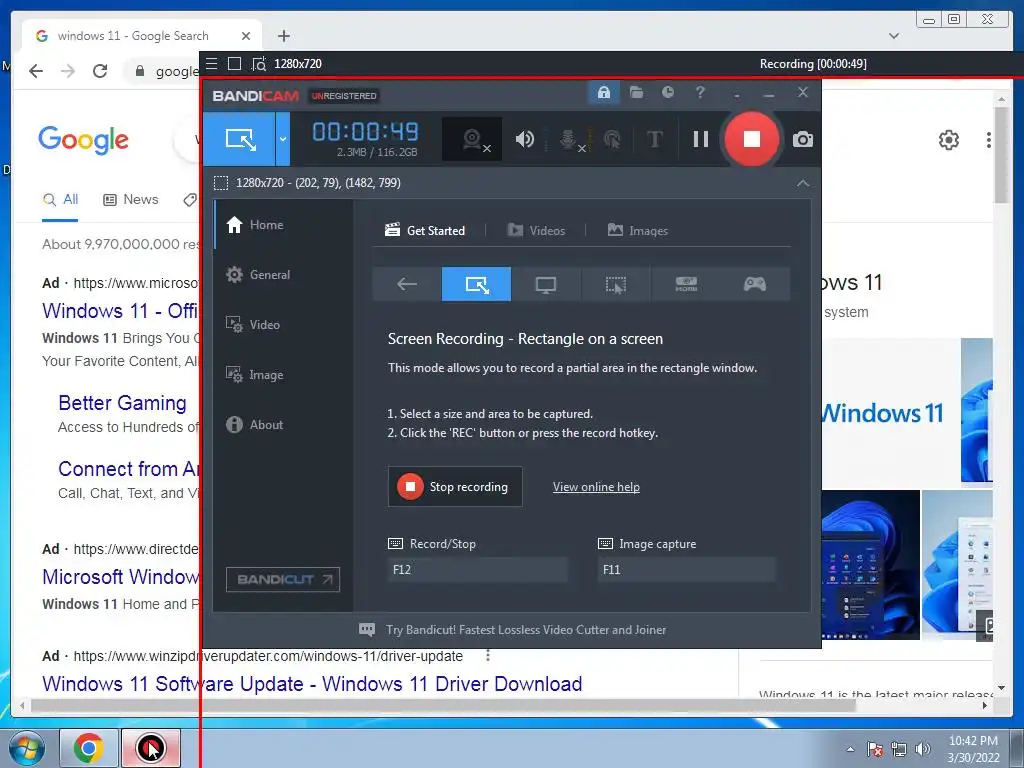Select the around-mouse recording mode
The image size is (1024, 768).
615,284
